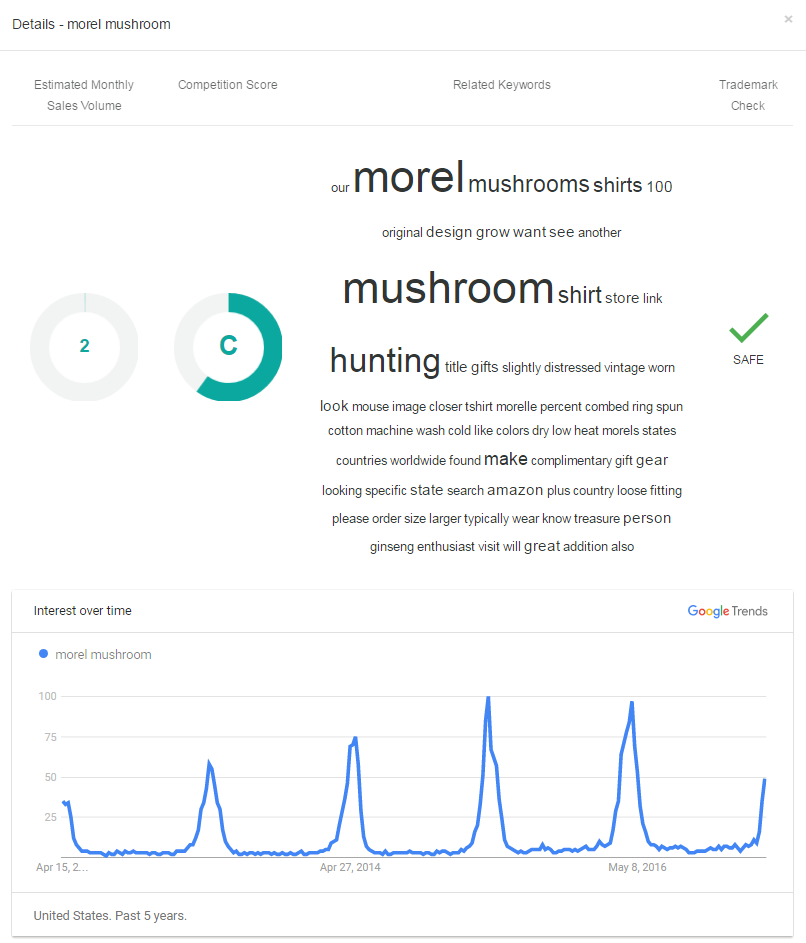
Task: Click the 'hunting' keyword
Action: click(x=385, y=361)
